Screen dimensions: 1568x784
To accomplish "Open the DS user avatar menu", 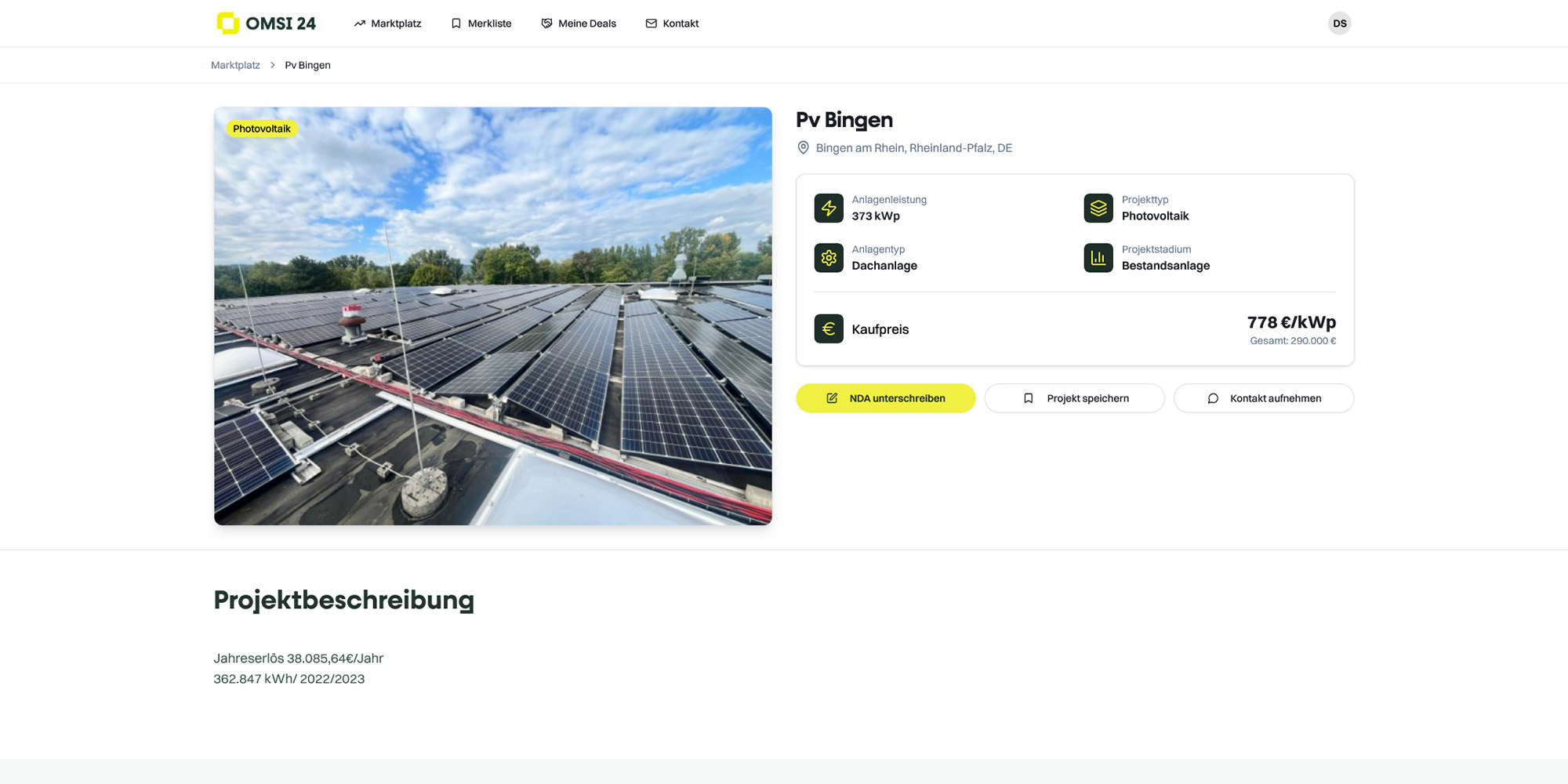I will 1339,24.
